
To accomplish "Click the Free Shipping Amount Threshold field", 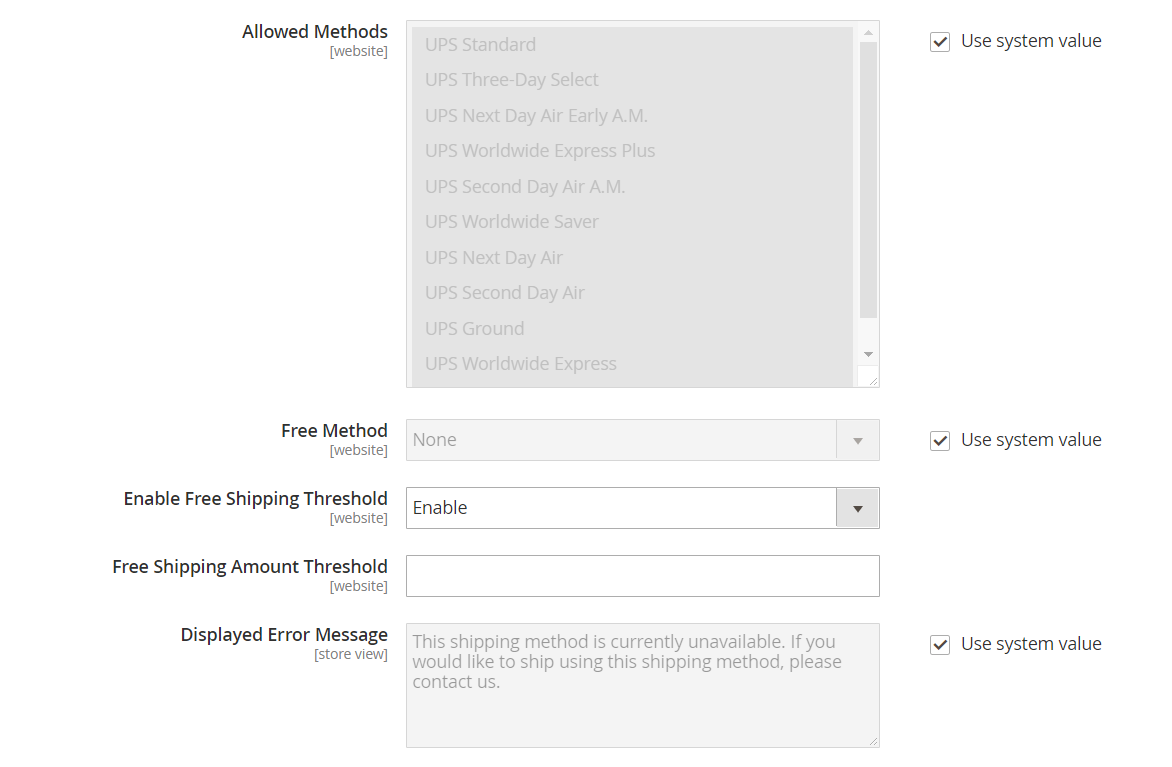I will coord(642,576).
